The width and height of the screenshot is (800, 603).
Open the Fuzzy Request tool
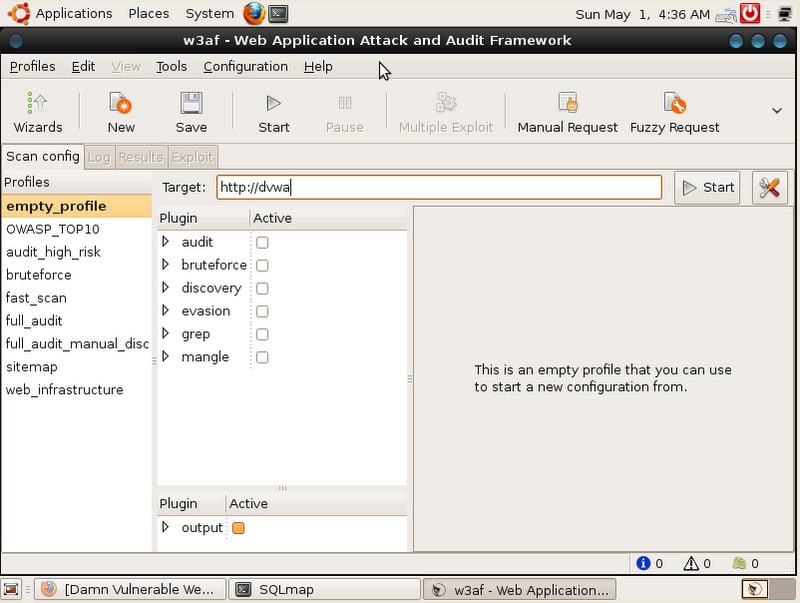point(674,112)
